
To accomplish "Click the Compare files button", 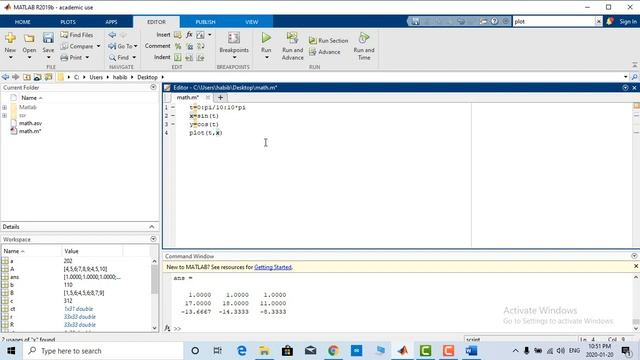I will coord(78,46).
